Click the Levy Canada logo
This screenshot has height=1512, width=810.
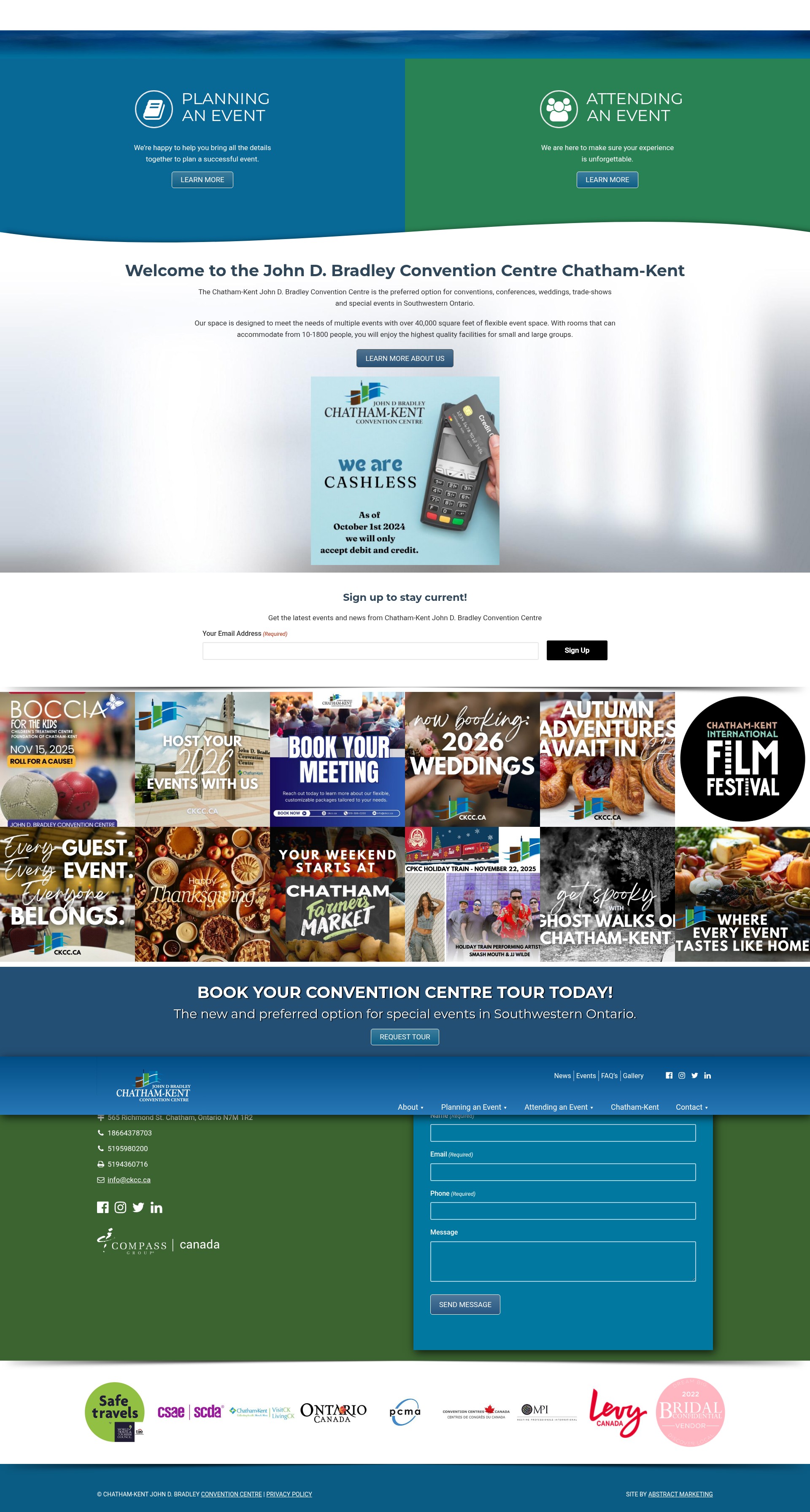coord(618,1412)
